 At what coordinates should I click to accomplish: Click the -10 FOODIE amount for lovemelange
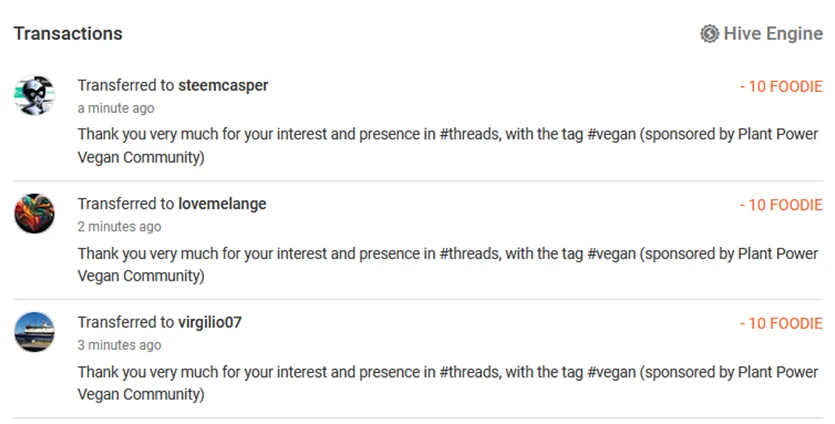click(x=781, y=205)
